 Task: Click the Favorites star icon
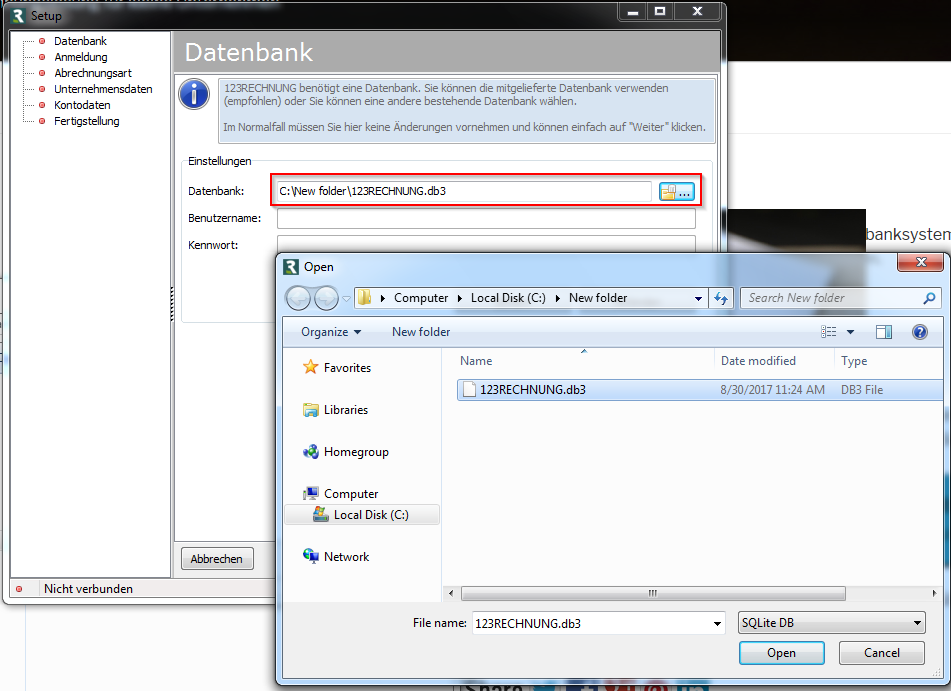pyautogui.click(x=311, y=367)
